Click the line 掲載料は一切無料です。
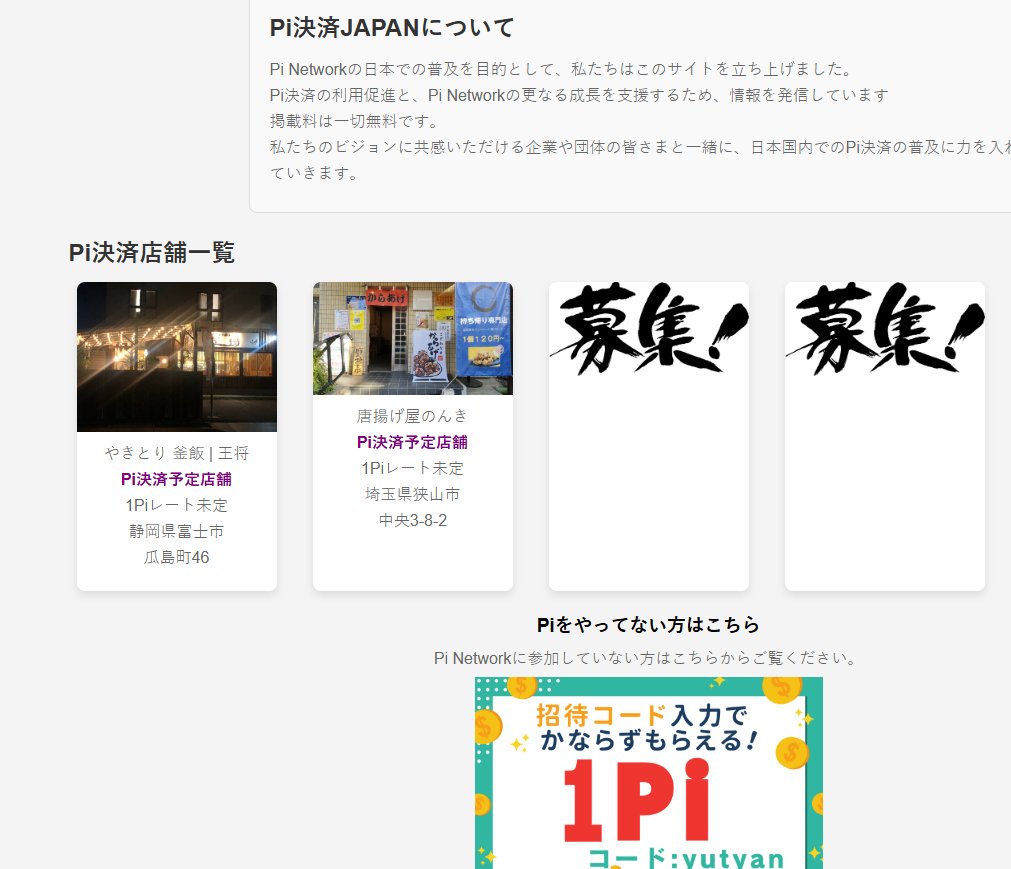 tap(355, 121)
